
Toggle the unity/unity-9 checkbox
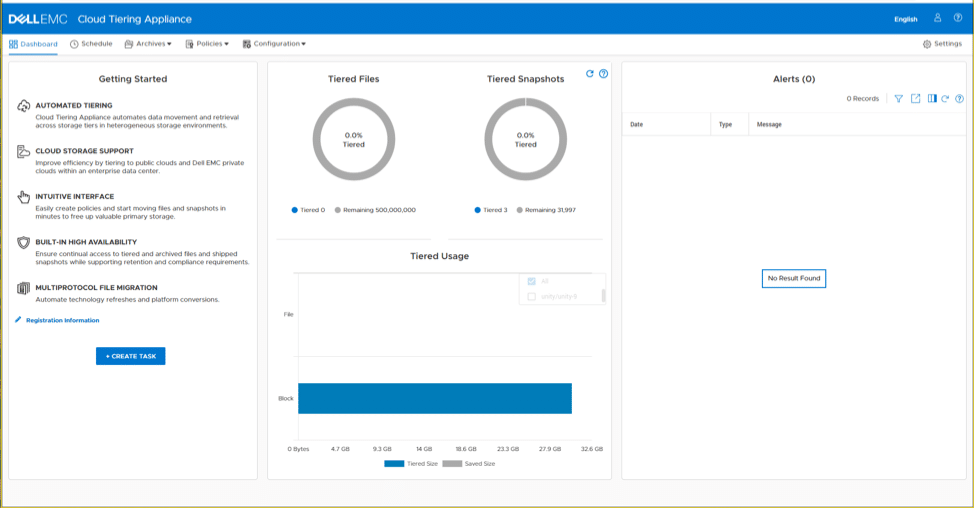pos(532,297)
